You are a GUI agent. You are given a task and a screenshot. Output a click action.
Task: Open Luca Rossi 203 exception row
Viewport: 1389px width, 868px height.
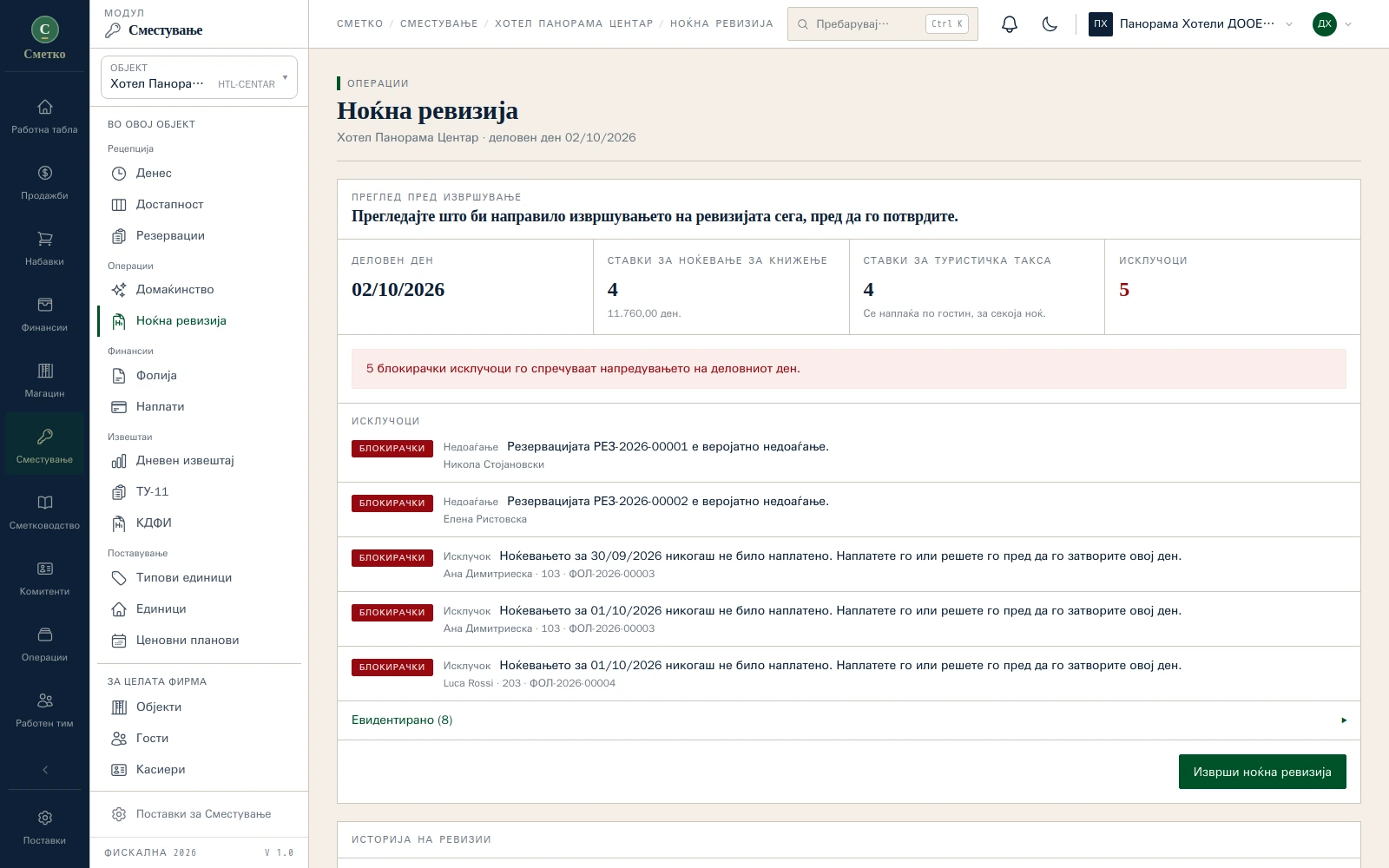pos(849,674)
